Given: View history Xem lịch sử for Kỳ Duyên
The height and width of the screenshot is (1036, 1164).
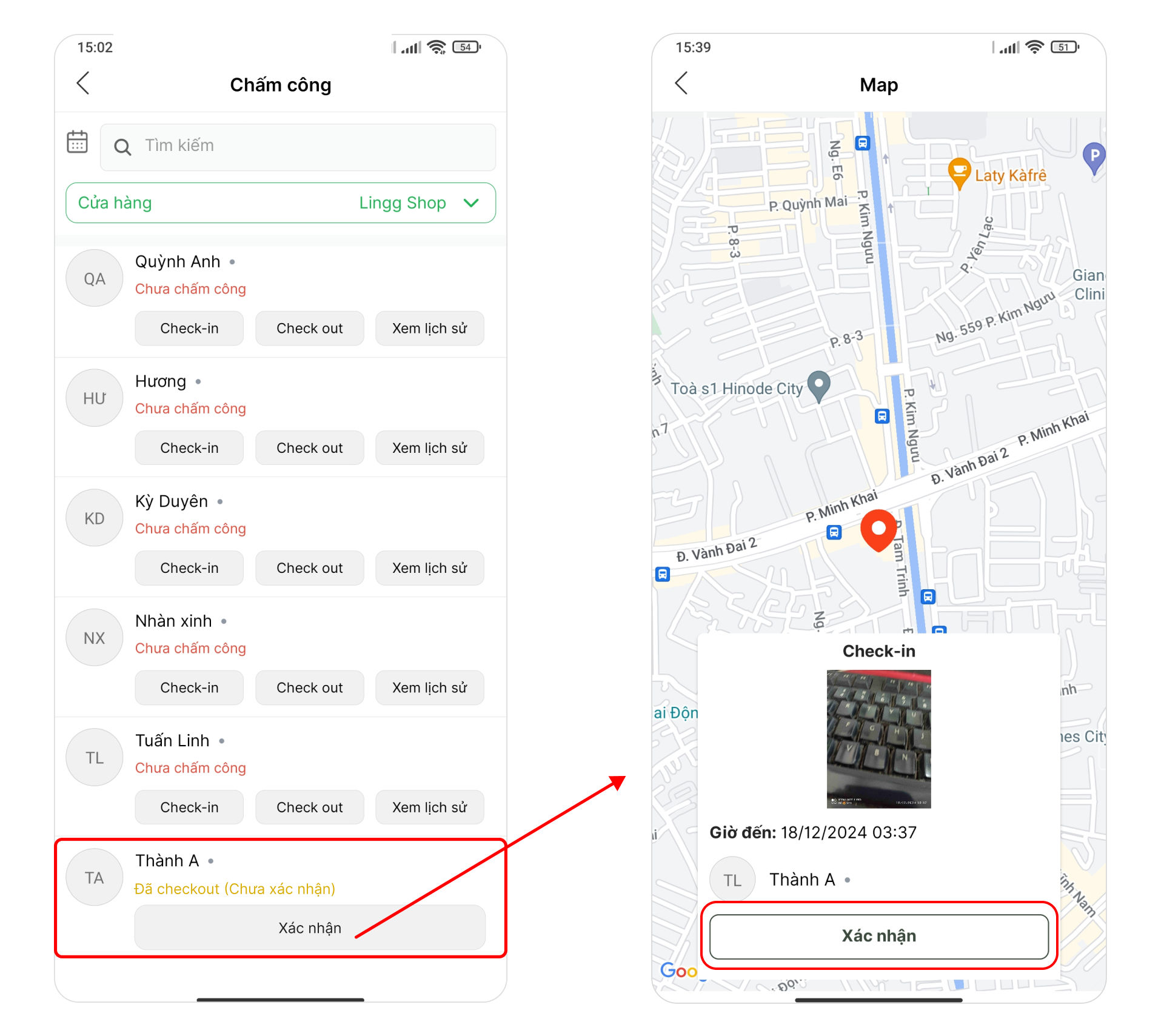Looking at the screenshot, I should pos(429,568).
